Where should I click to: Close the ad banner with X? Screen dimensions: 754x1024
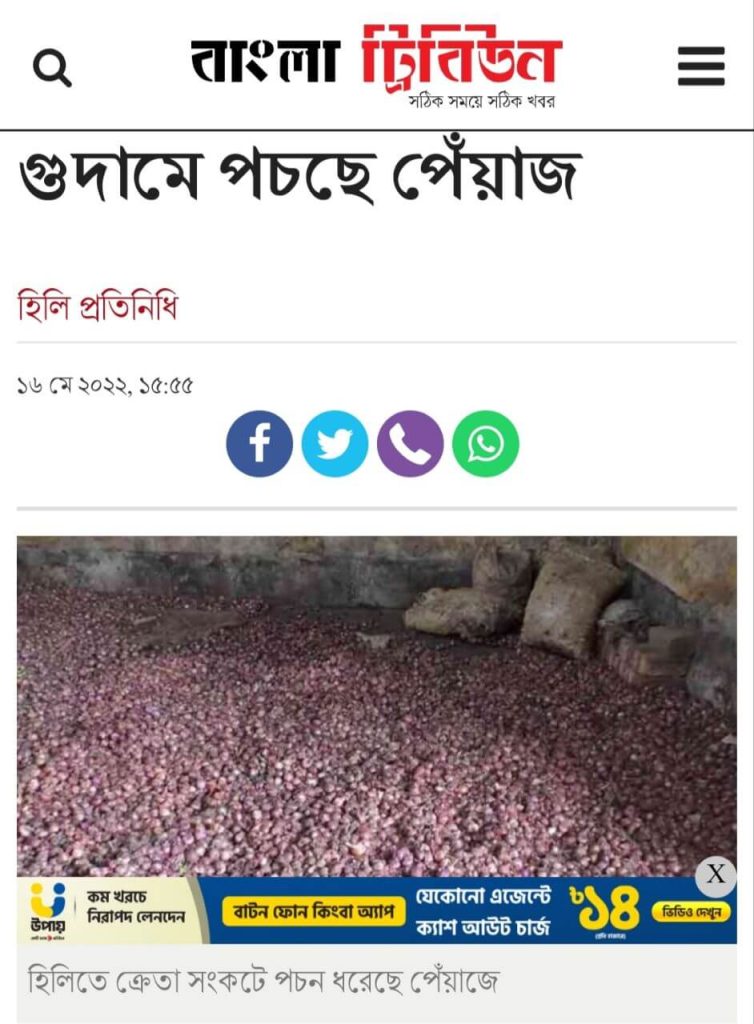715,874
